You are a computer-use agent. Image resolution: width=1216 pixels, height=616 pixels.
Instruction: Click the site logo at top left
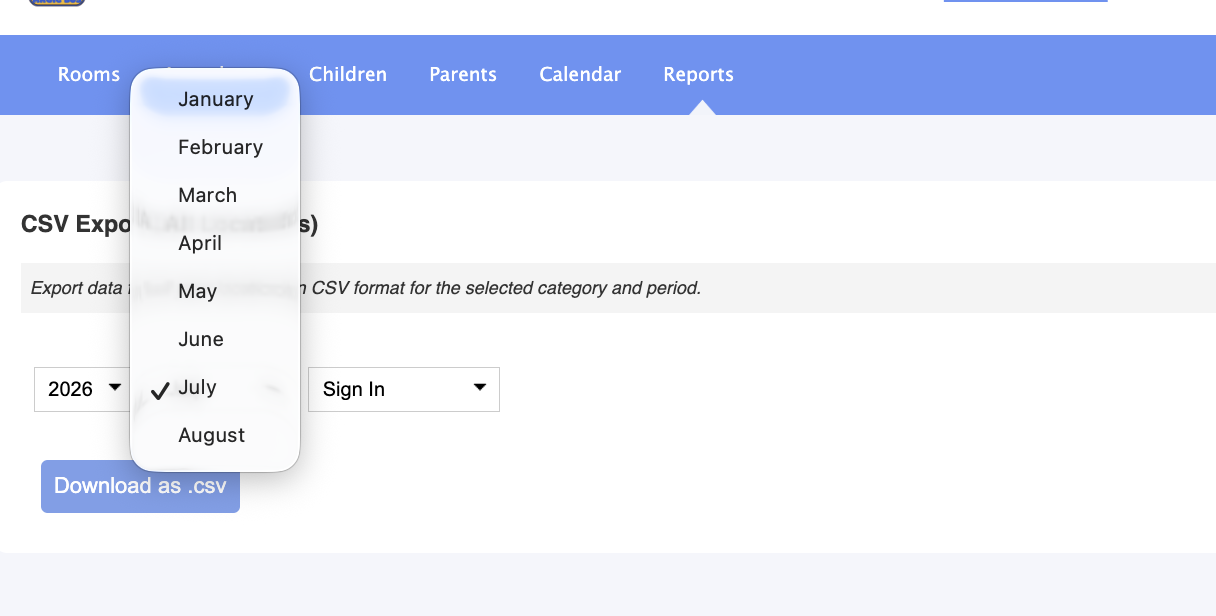coord(57,3)
